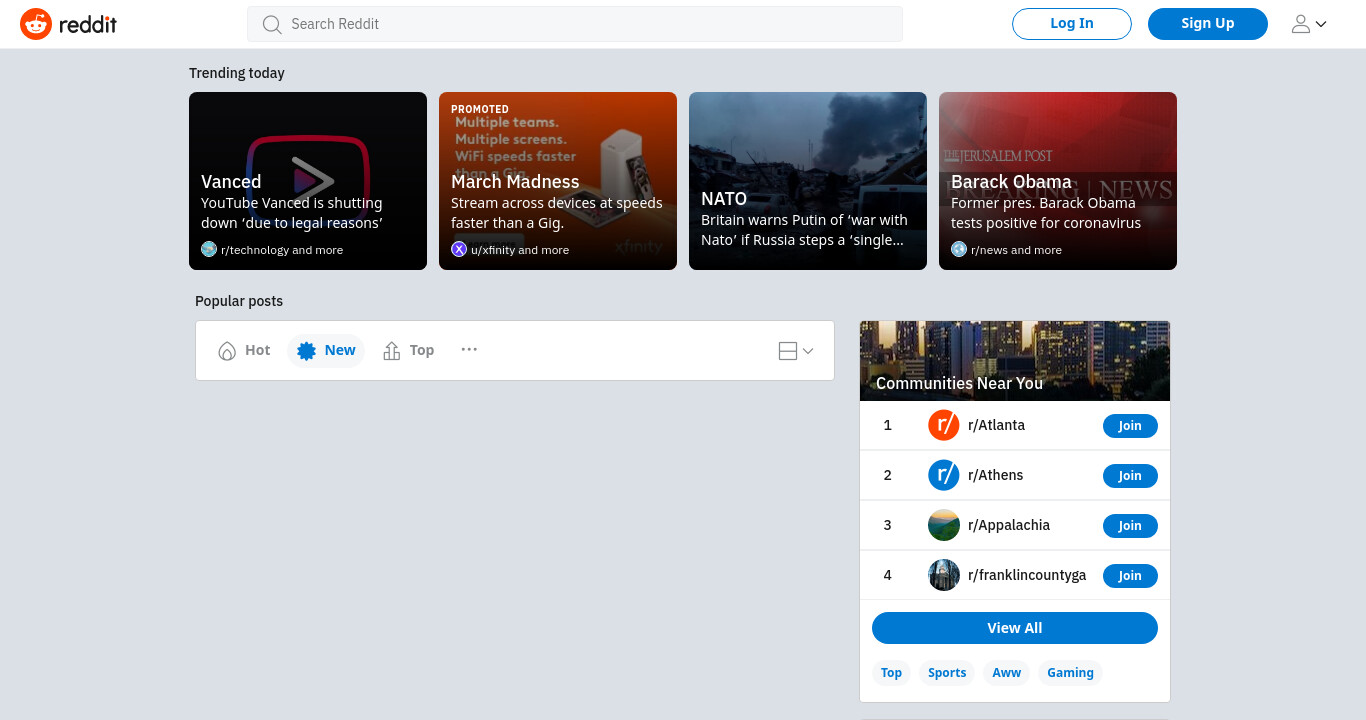Click the u/xfinity avatar icon
This screenshot has height=720, width=1366.
[459, 249]
